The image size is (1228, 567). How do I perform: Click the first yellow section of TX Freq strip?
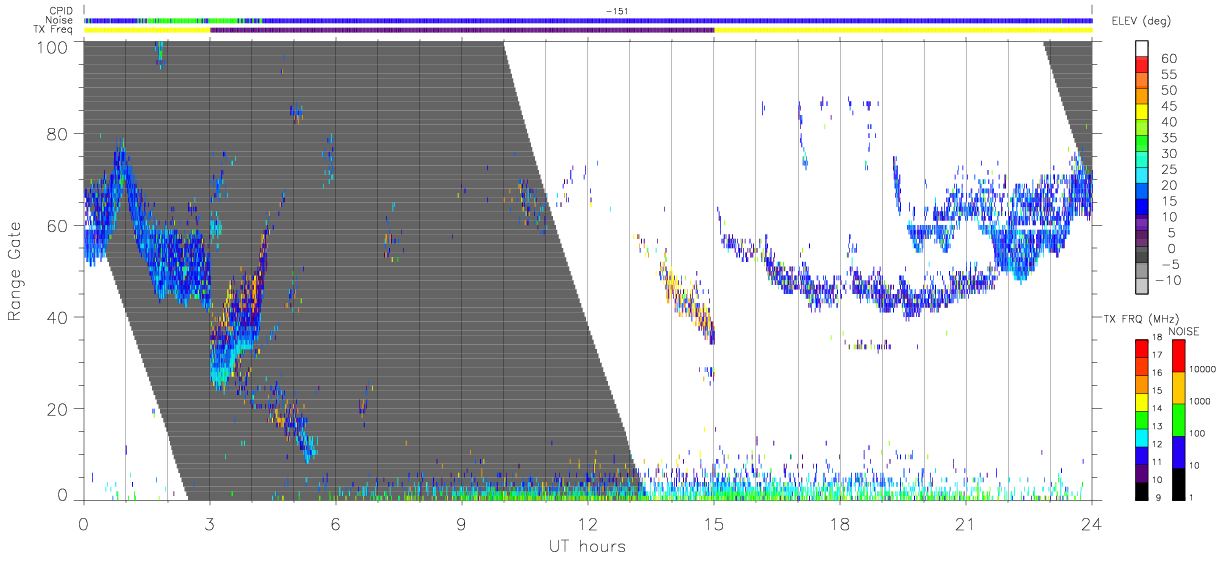pyautogui.click(x=147, y=30)
